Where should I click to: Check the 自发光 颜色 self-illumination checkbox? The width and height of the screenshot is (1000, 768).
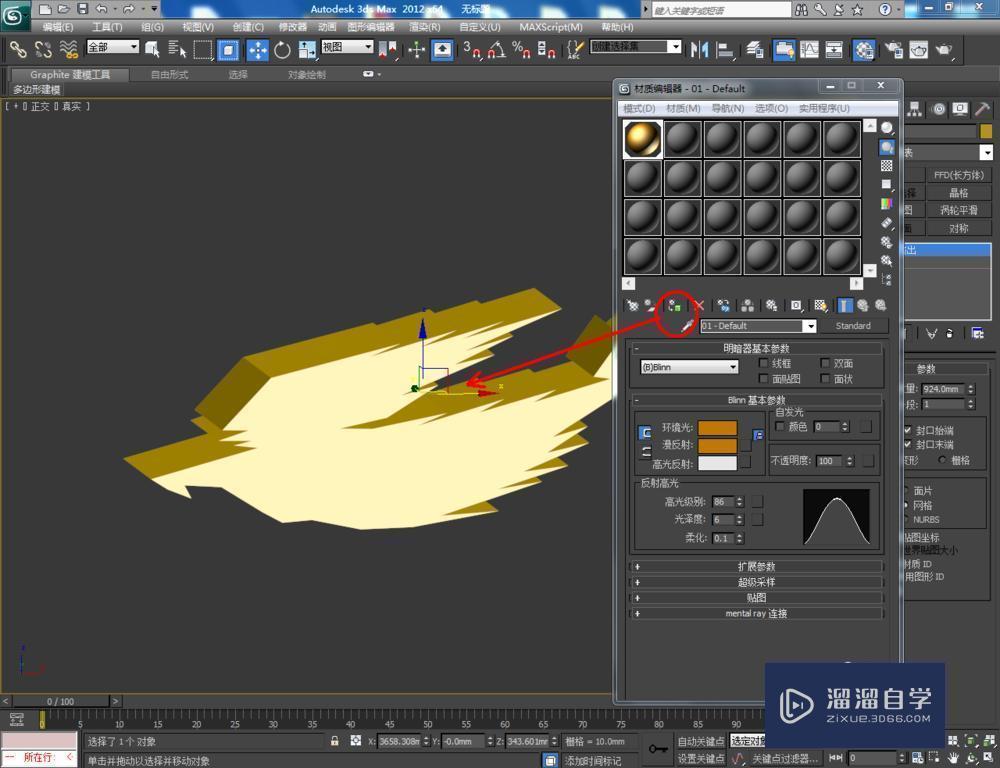click(779, 427)
